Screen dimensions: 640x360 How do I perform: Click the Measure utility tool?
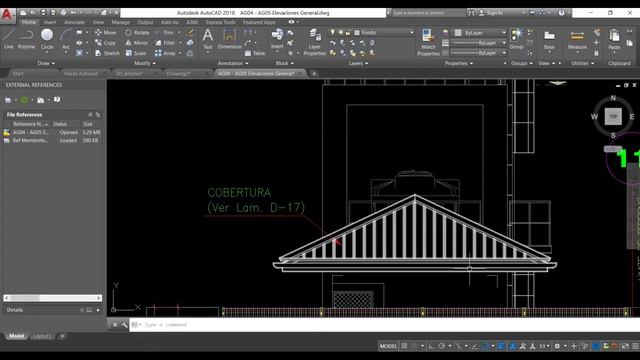[x=577, y=39]
